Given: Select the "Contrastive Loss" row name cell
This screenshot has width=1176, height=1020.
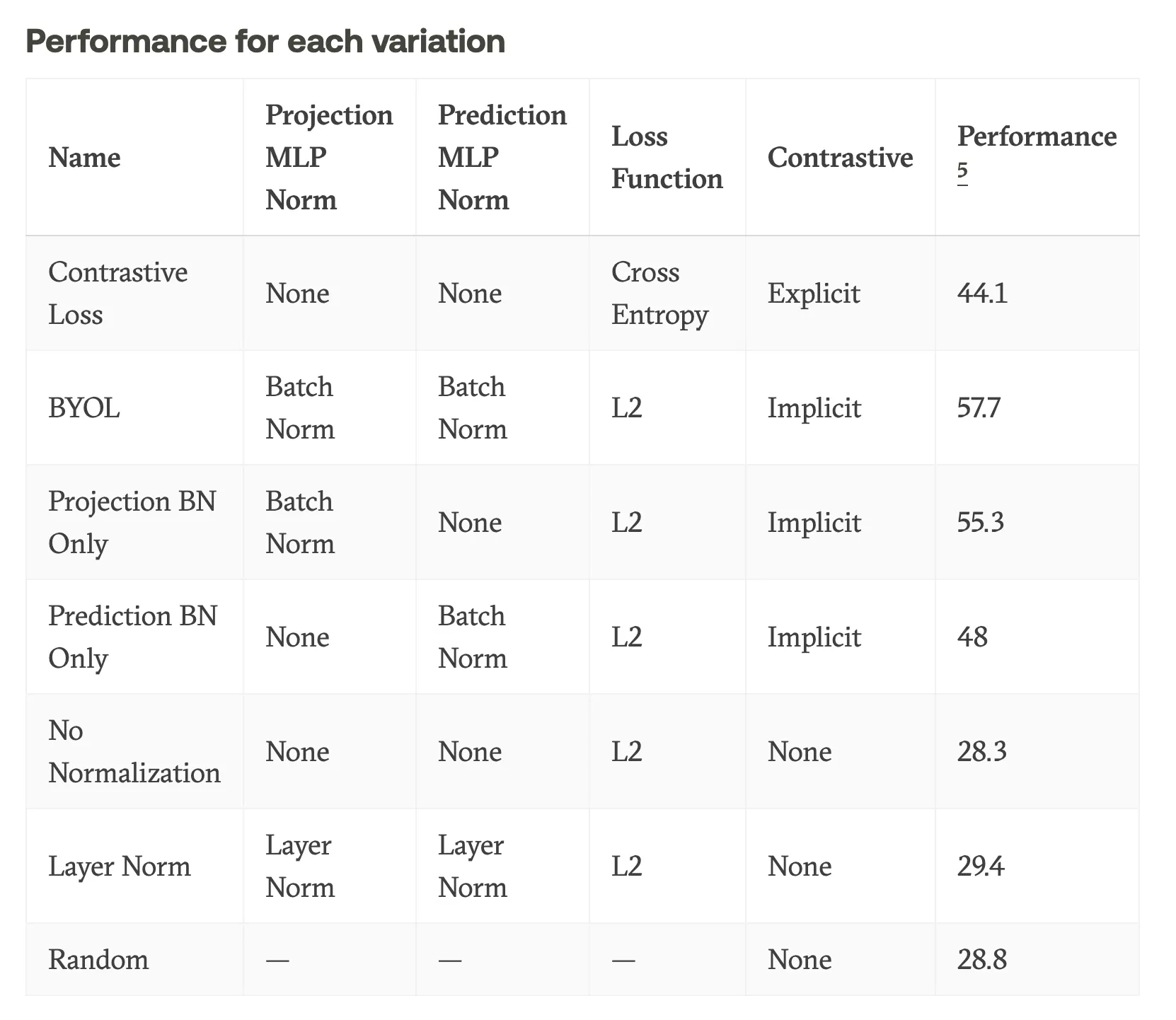Looking at the screenshot, I should click(x=117, y=293).
